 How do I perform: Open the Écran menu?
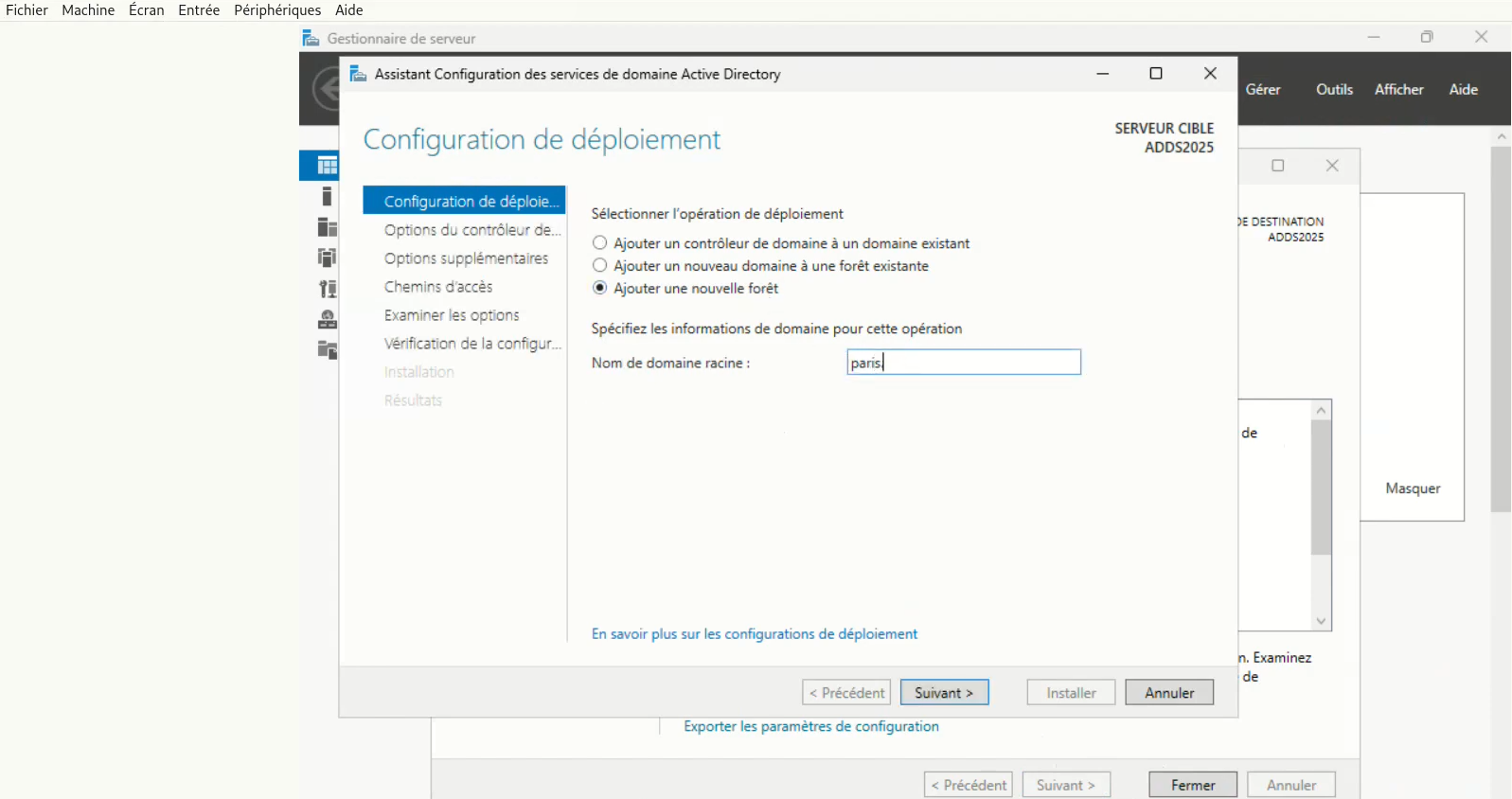pyautogui.click(x=147, y=10)
